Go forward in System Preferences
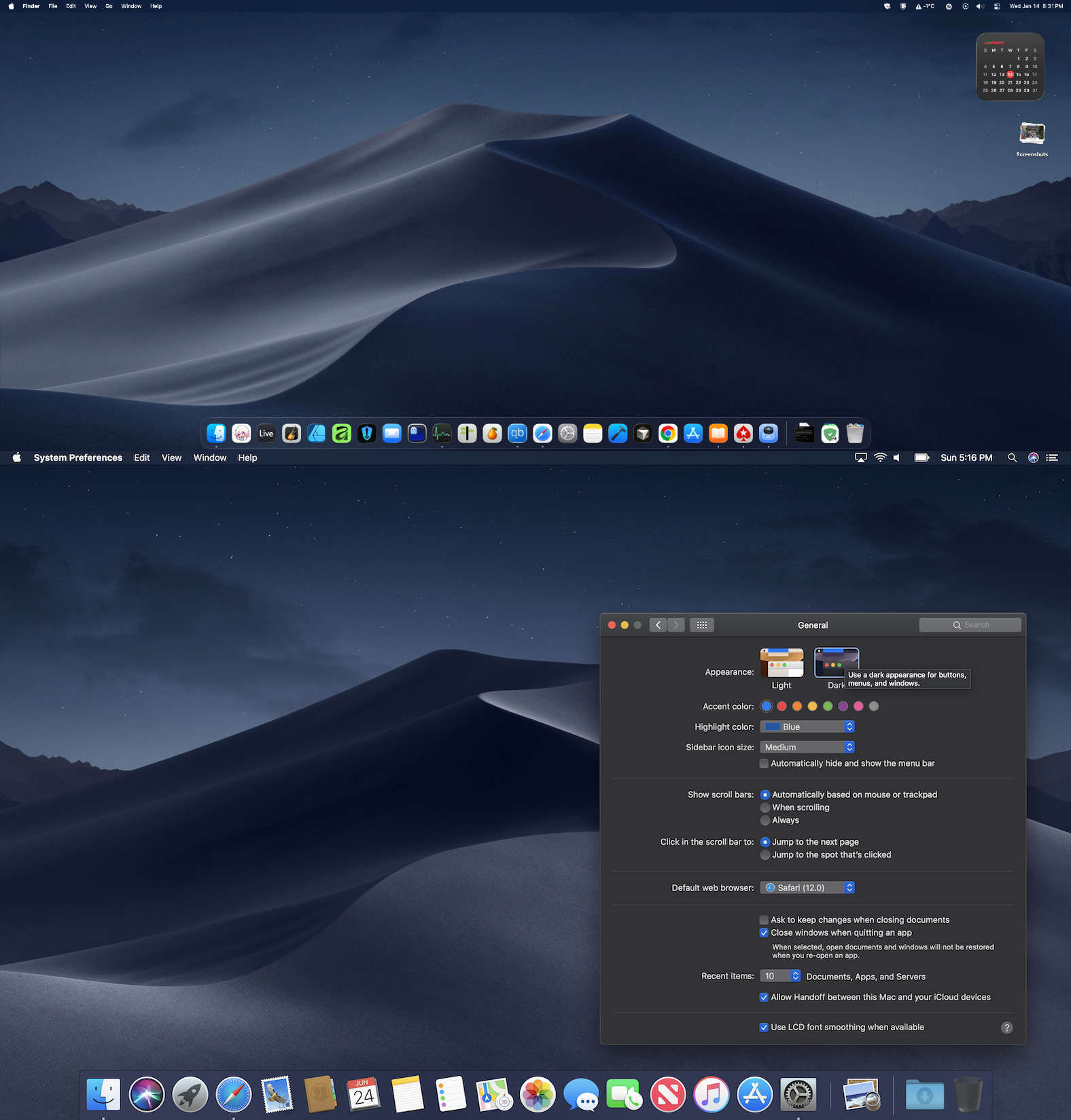Viewport: 1071px width, 1120px height. (676, 625)
